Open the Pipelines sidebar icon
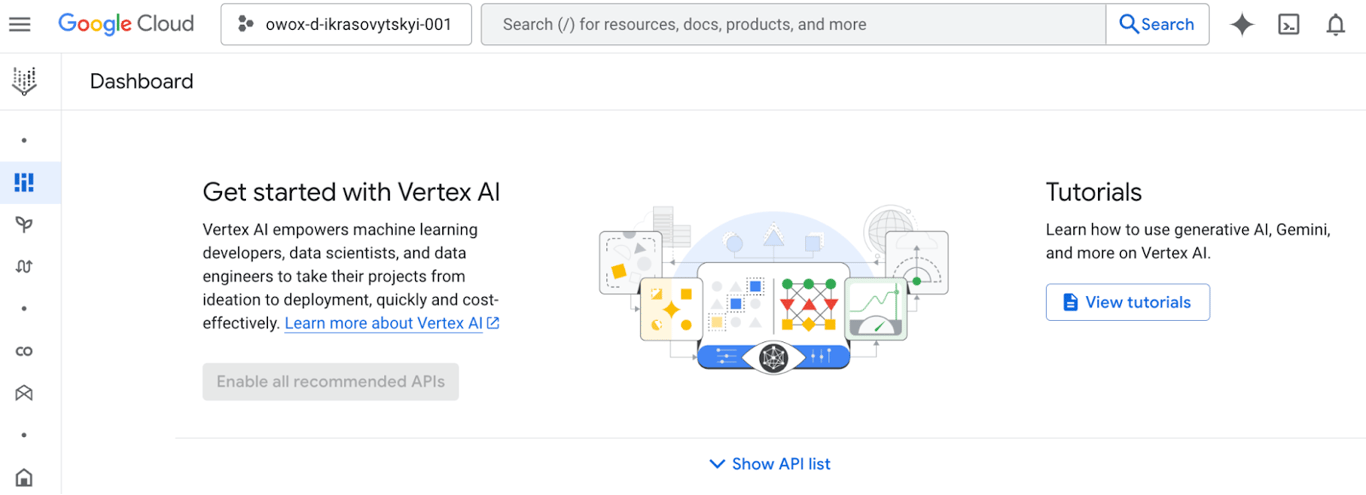The height and width of the screenshot is (495, 1366). 24,266
